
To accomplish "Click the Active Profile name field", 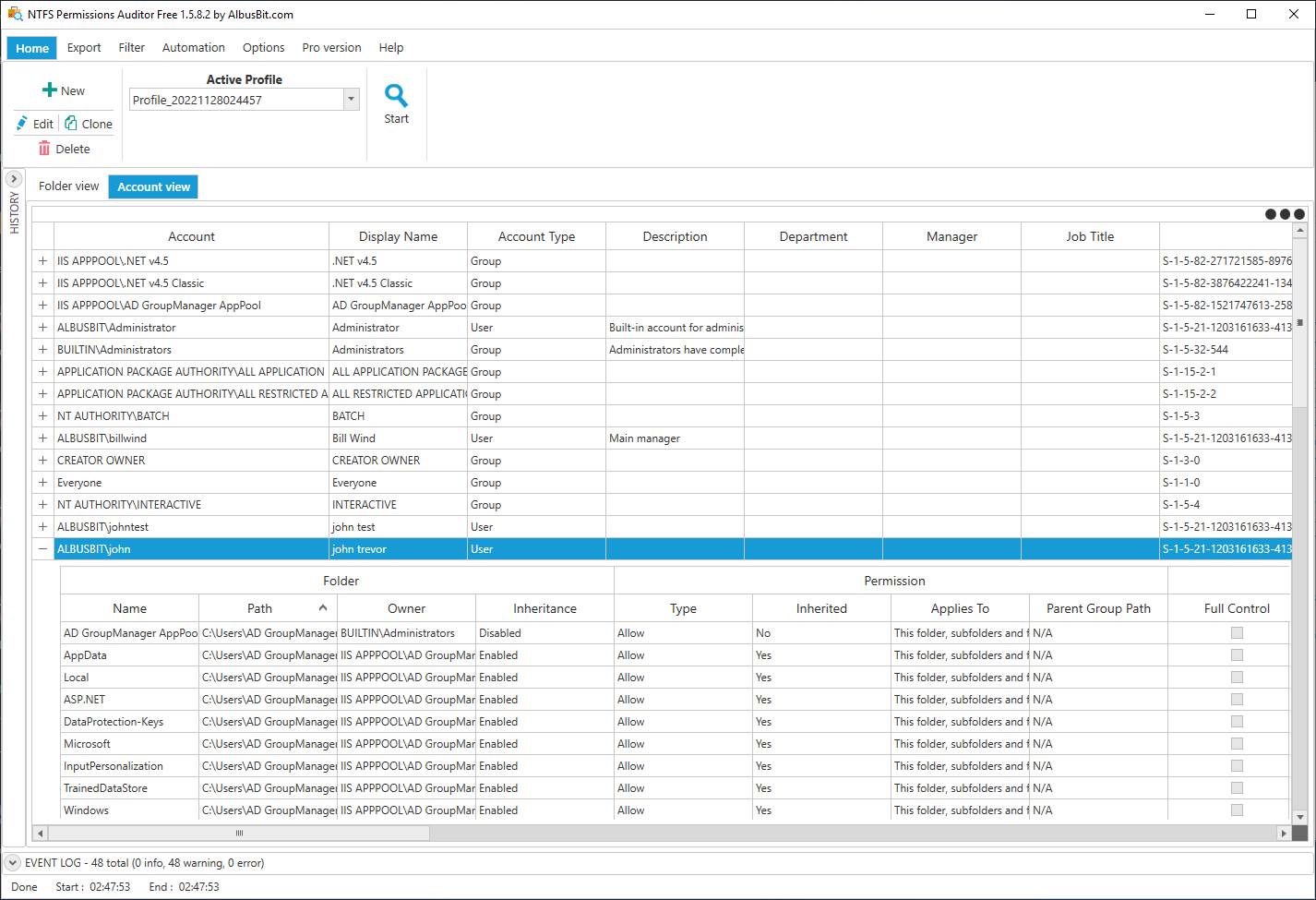I will 237,100.
